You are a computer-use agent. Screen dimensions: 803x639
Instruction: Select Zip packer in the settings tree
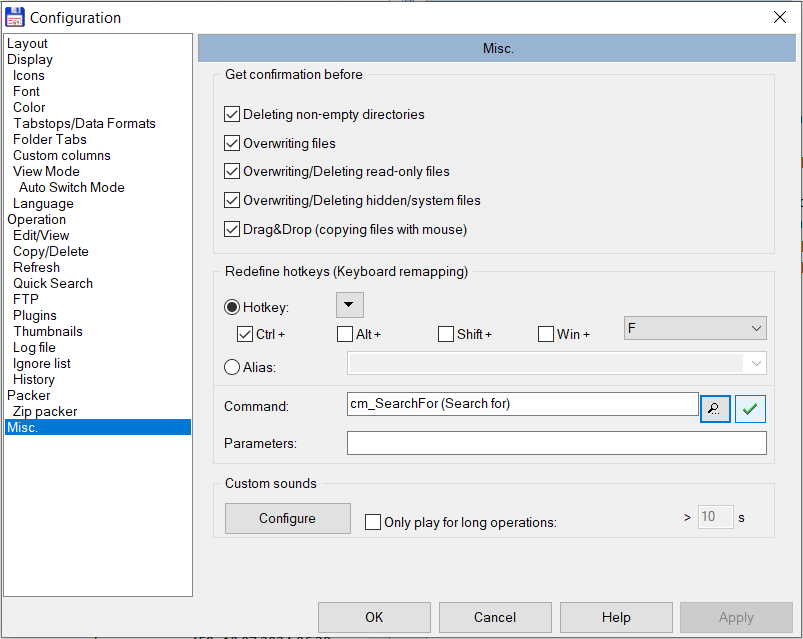45,411
